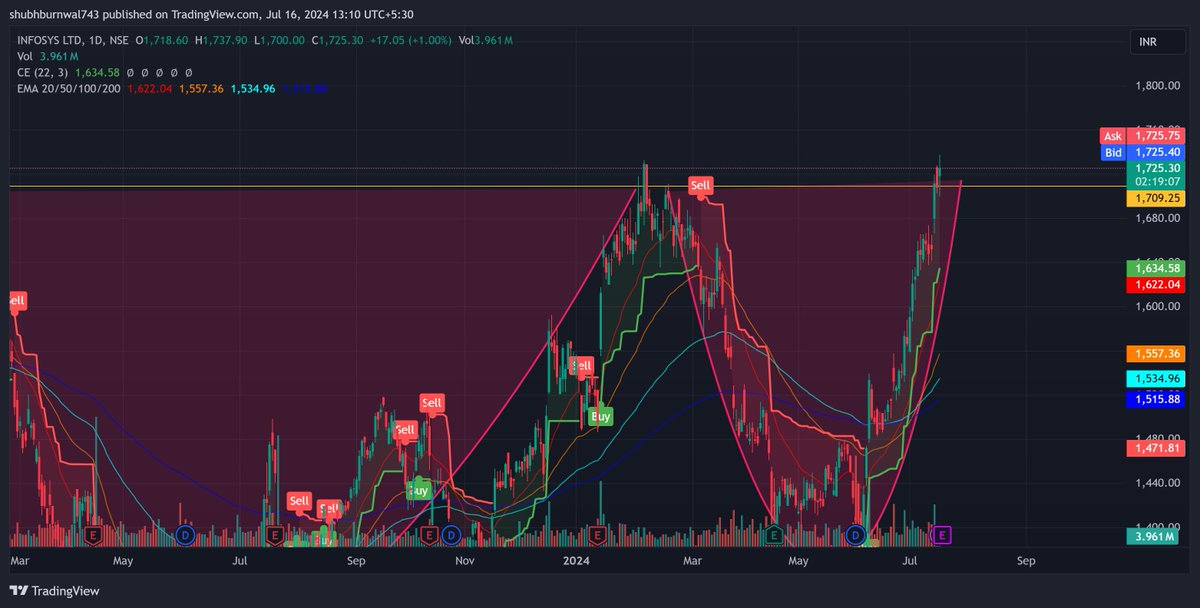Click the Sell bubble near the chart's peak
1200x608 pixels.
tap(700, 185)
